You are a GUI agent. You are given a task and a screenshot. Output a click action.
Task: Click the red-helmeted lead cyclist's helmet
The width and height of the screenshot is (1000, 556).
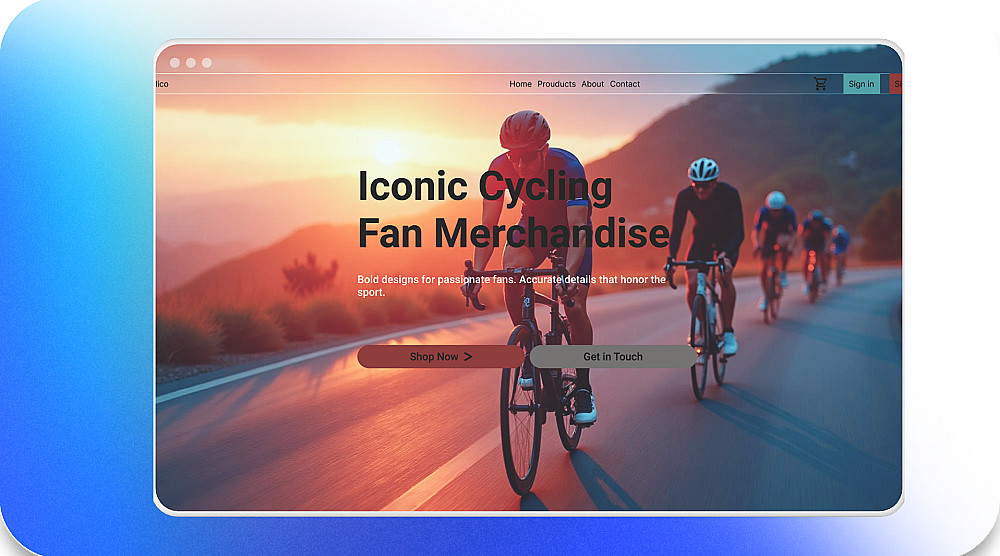click(524, 129)
